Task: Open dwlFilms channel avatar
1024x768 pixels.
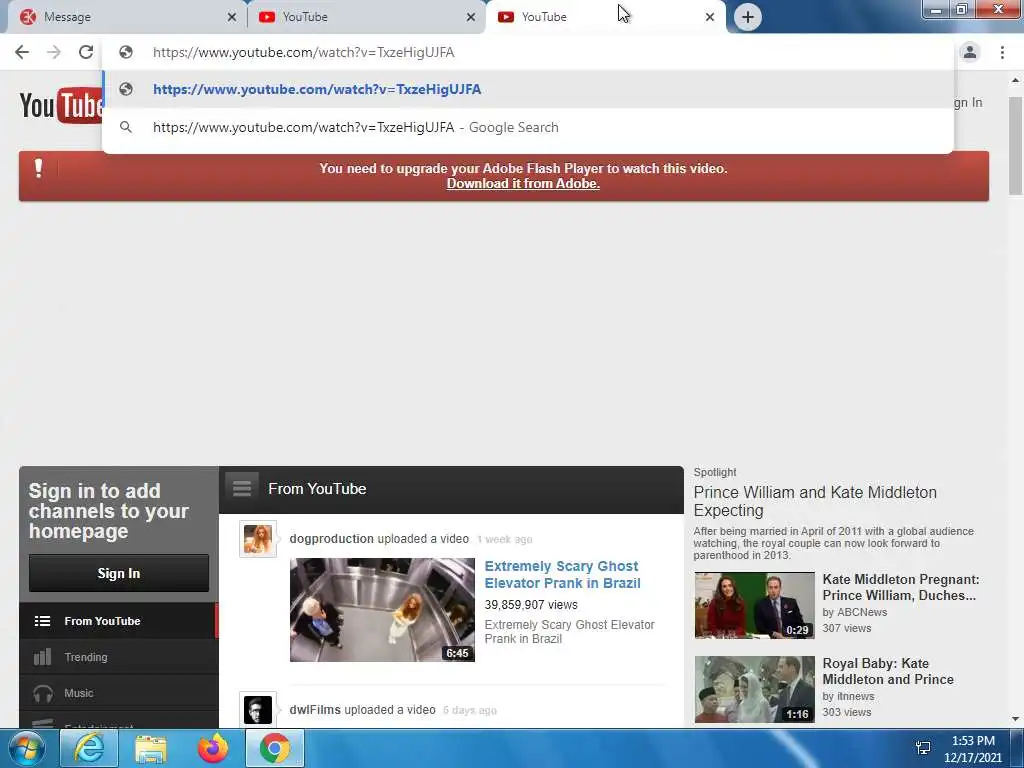Action: [258, 710]
